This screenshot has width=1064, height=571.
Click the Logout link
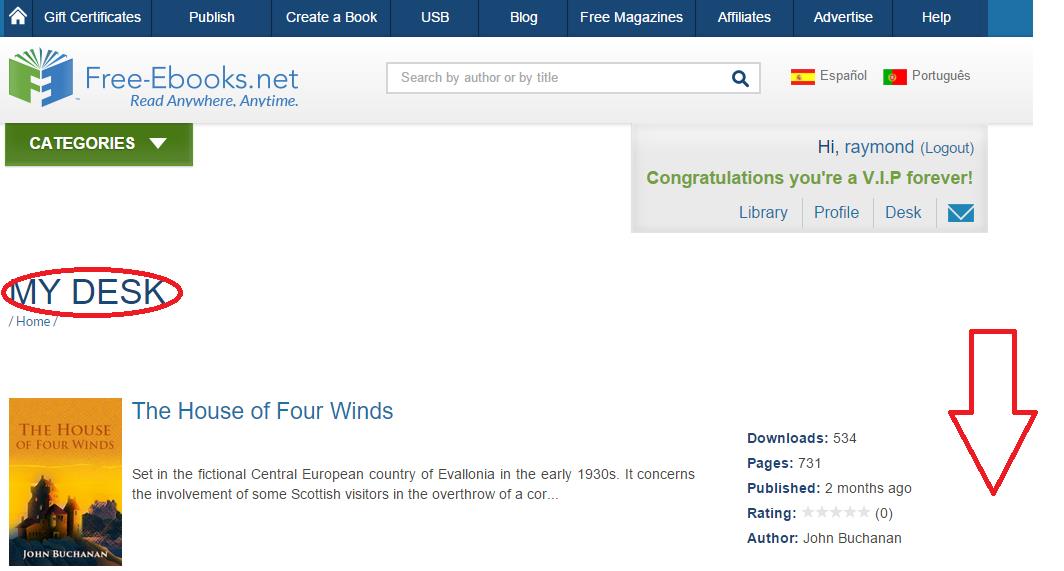pos(946,148)
